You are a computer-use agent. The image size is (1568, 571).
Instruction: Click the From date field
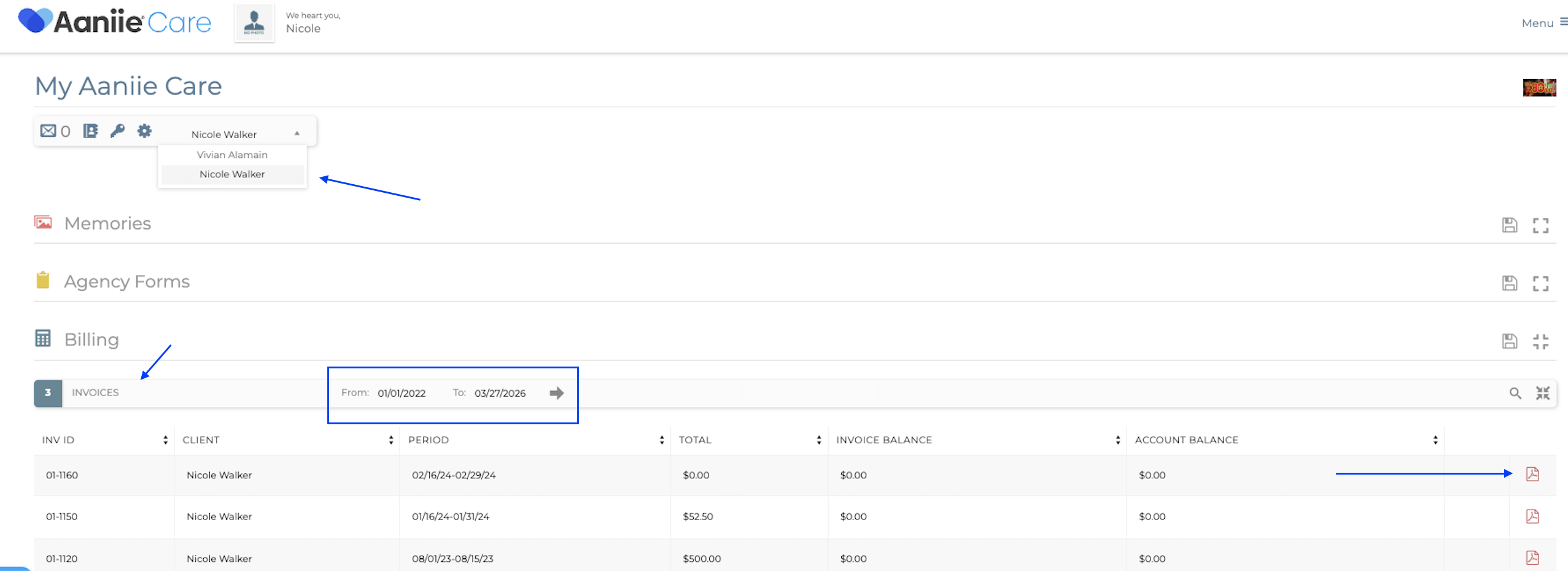pos(402,393)
